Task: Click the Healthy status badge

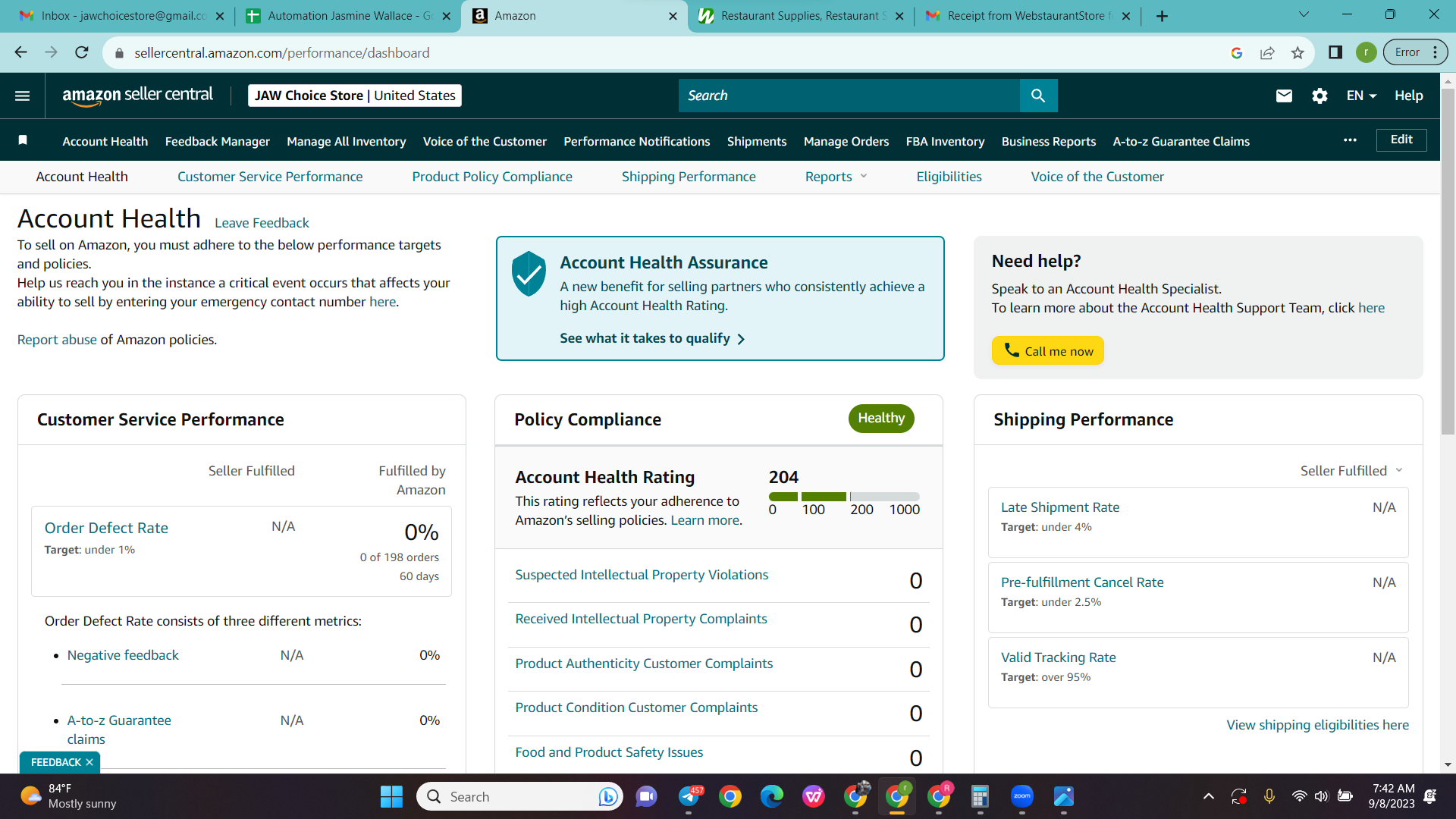Action: click(880, 419)
